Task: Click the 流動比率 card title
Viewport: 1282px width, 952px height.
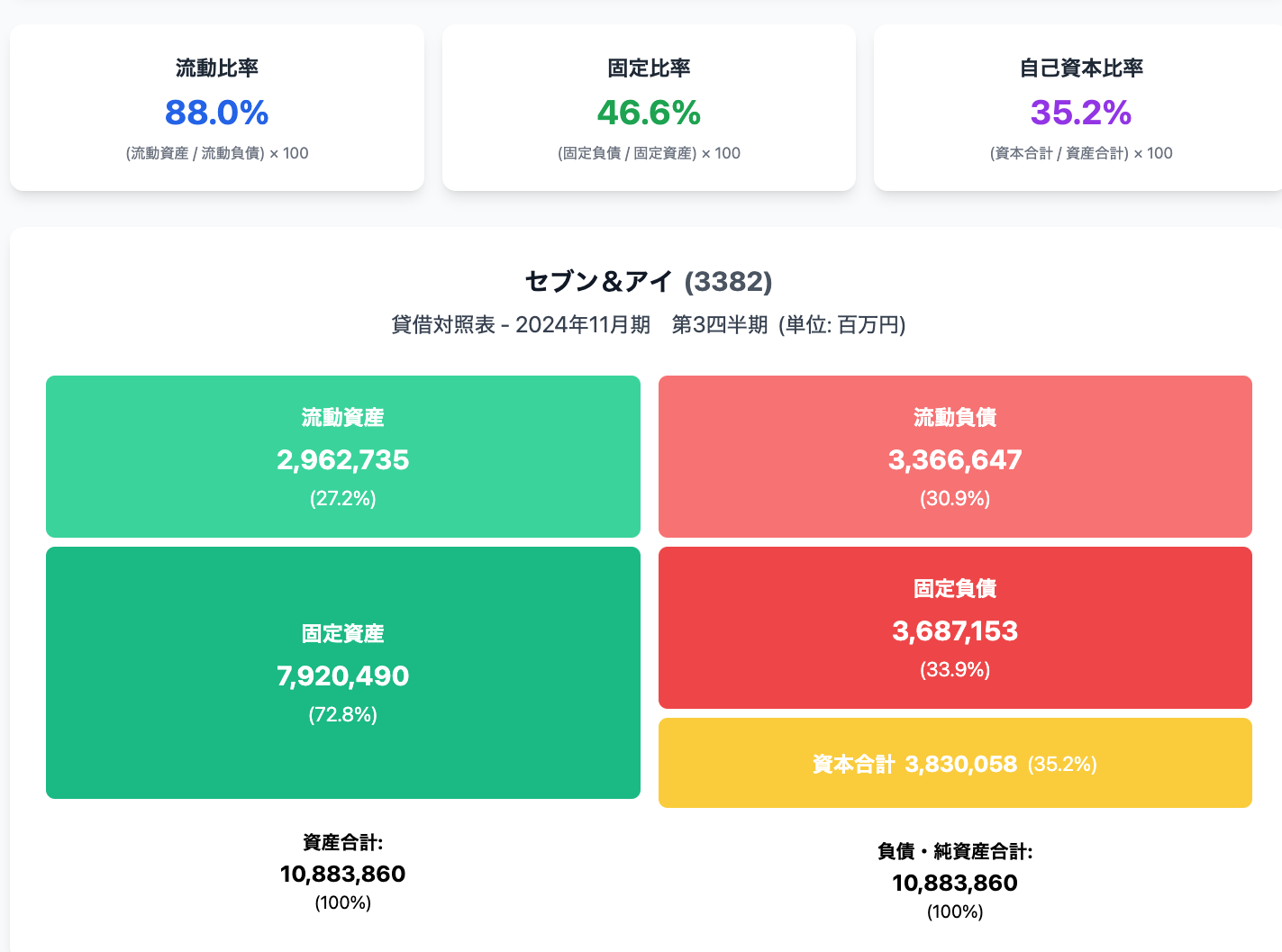Action: click(216, 68)
